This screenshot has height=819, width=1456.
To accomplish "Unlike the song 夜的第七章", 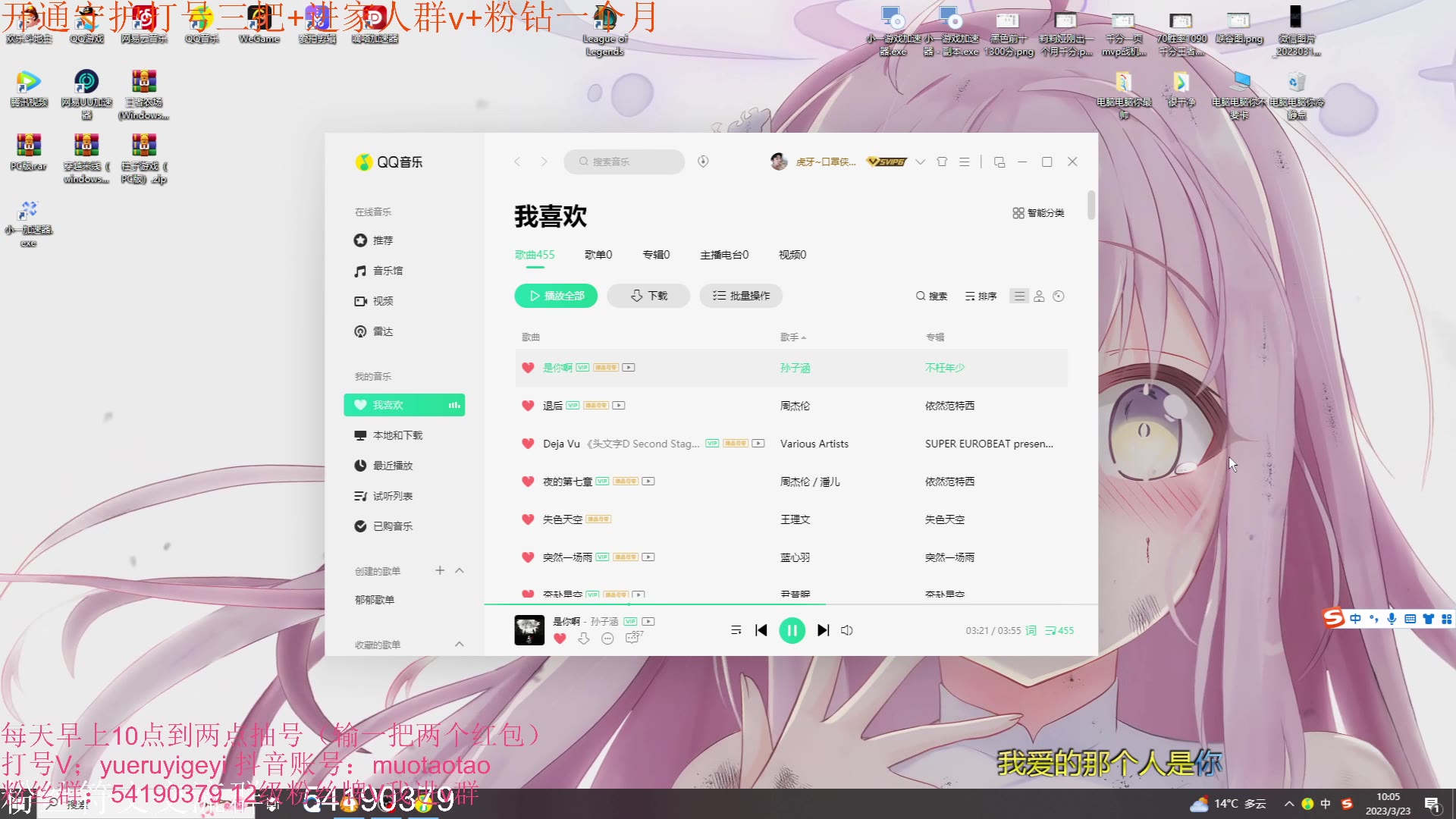I will click(x=528, y=482).
